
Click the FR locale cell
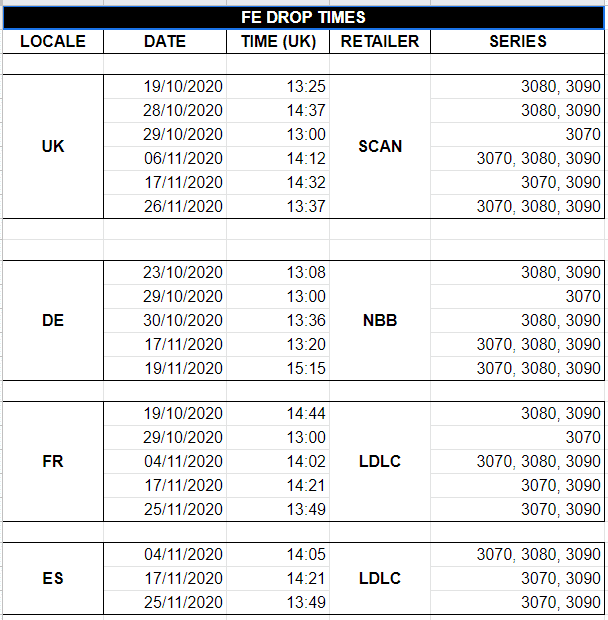click(53, 462)
